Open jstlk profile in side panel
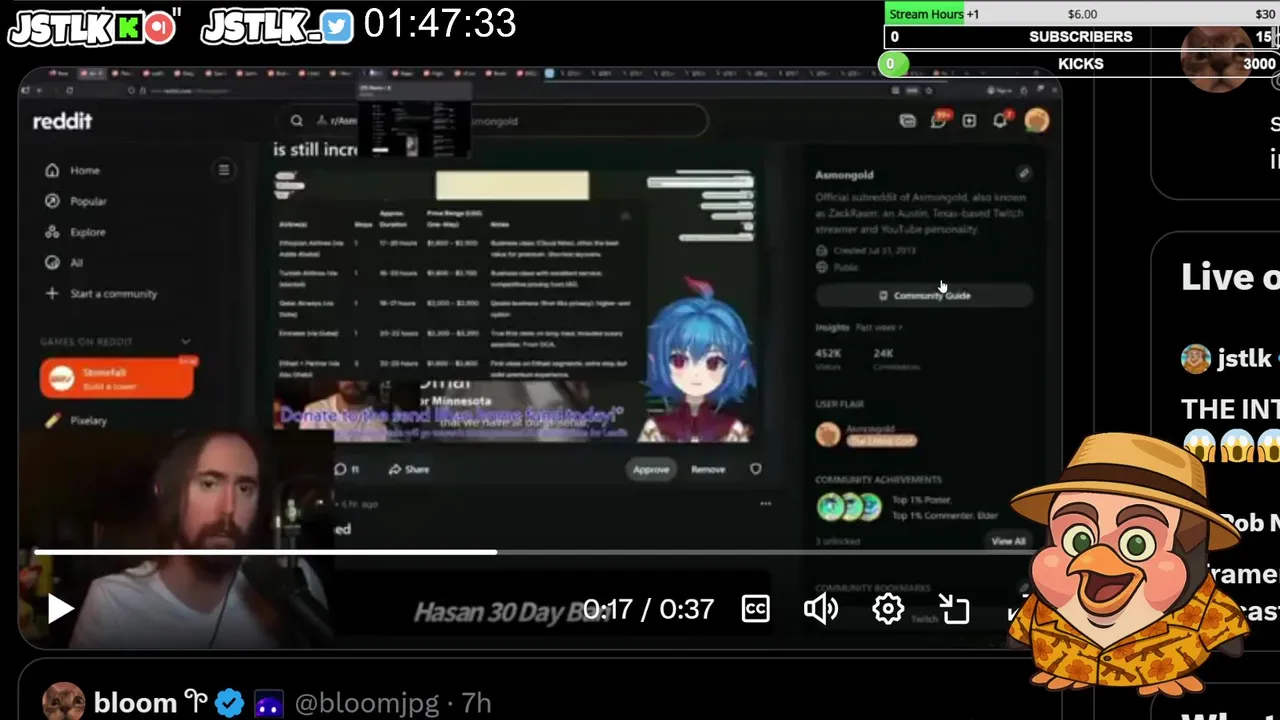This screenshot has height=720, width=1280. click(x=1244, y=358)
